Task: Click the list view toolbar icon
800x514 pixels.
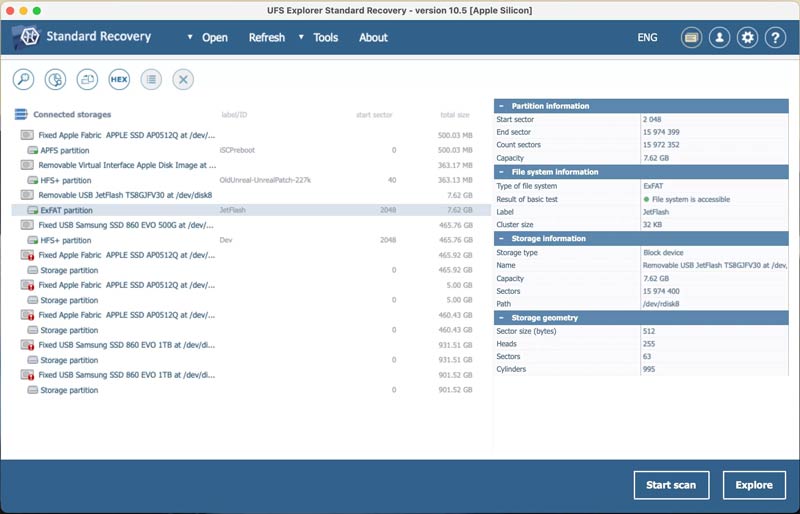Action: click(x=151, y=79)
